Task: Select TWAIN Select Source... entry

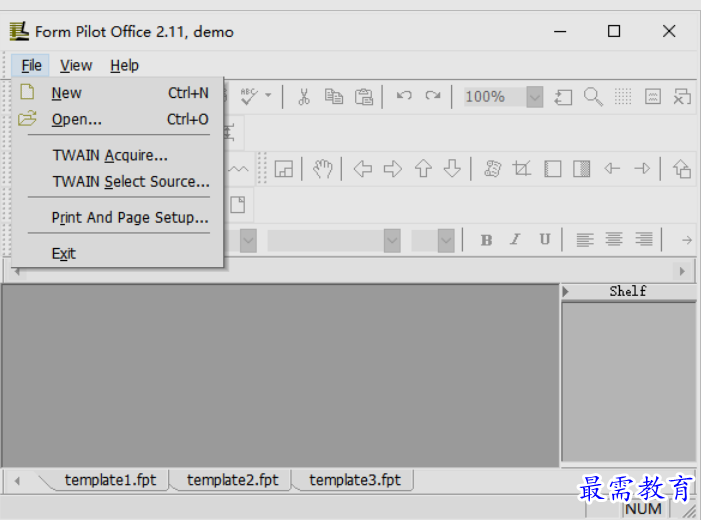Action: [x=117, y=182]
